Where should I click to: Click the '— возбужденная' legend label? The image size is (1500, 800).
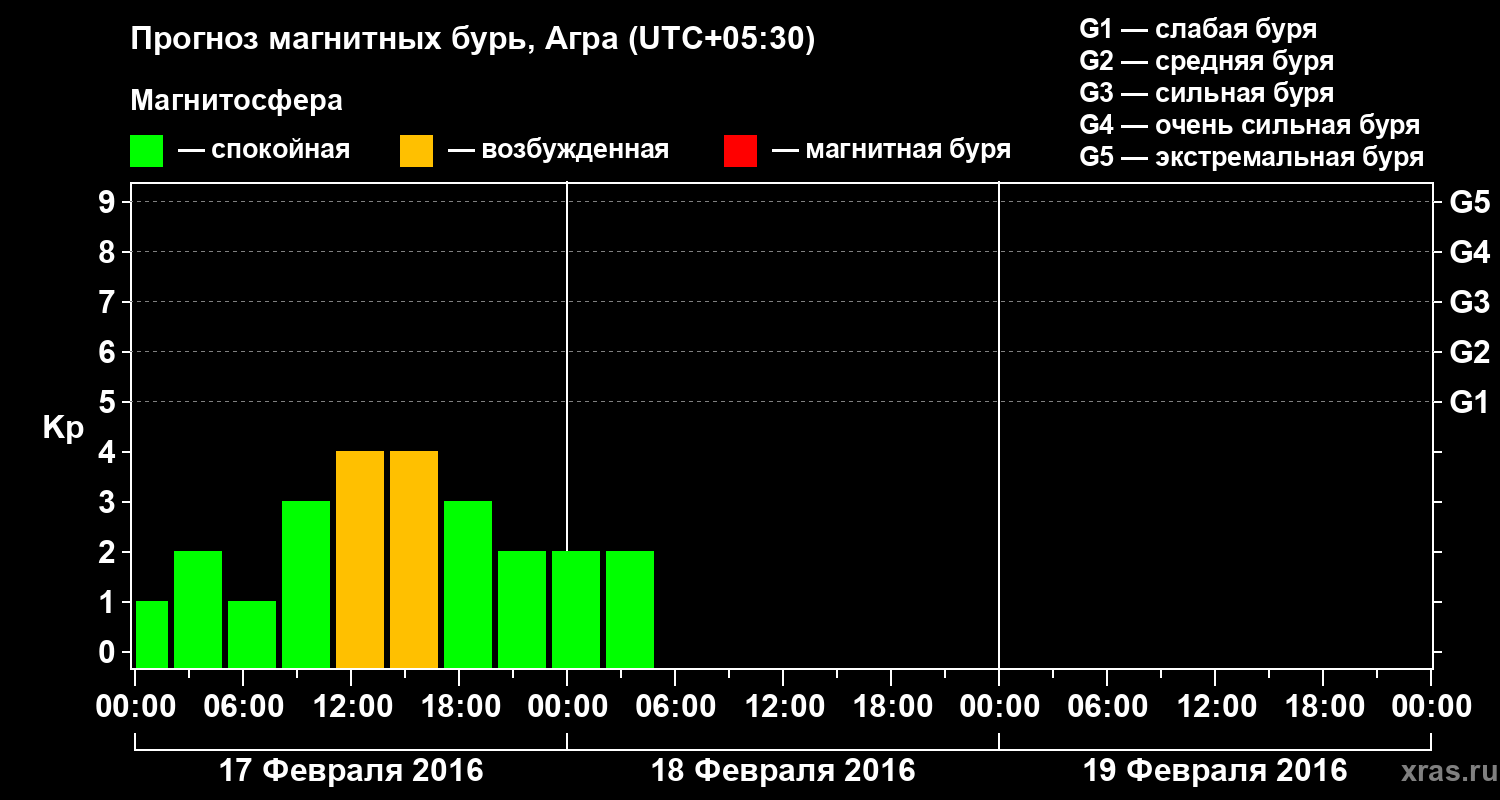pyautogui.click(x=558, y=150)
